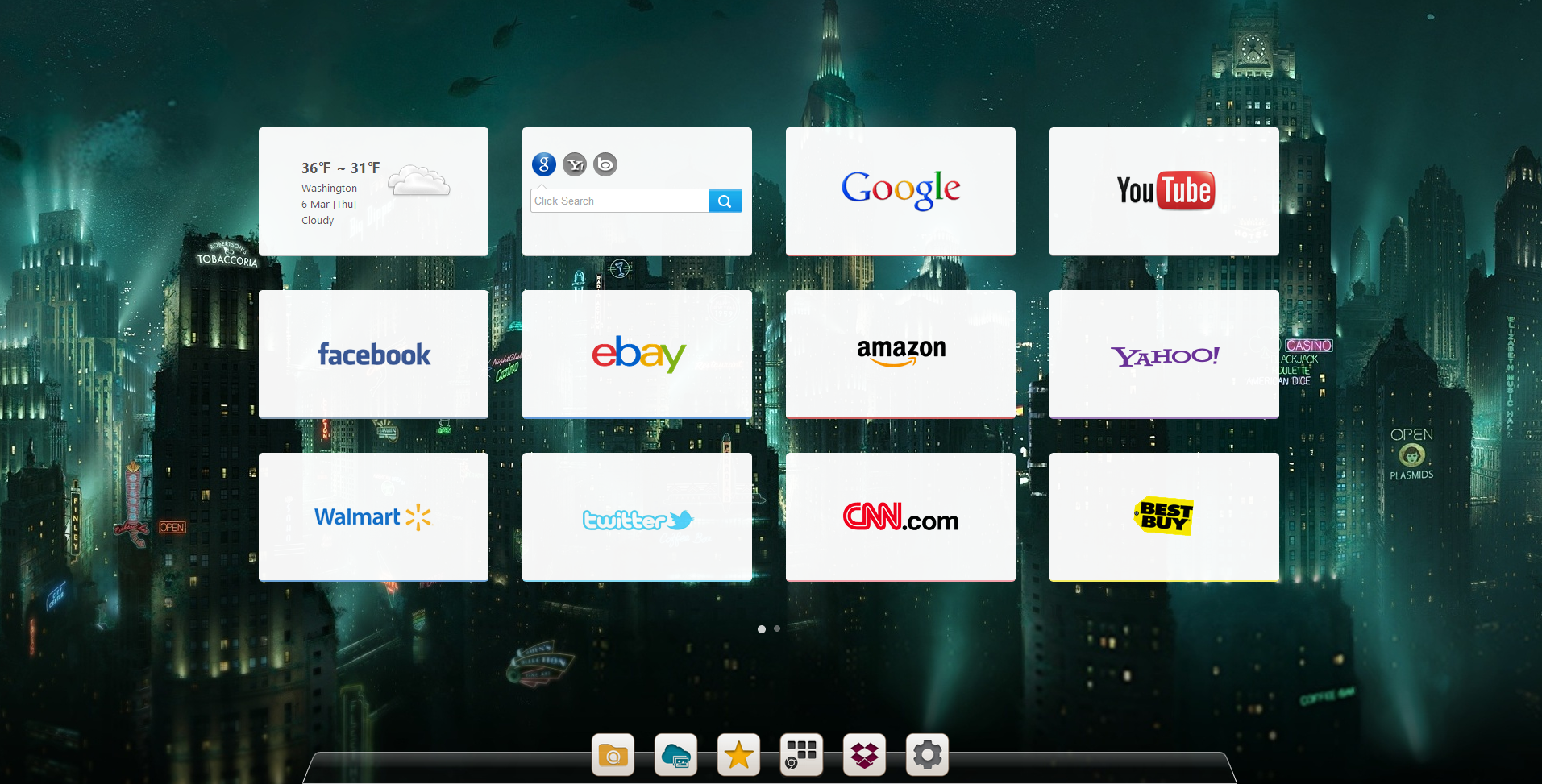
Task: Open the Walmart speed-dial tile
Action: [x=373, y=516]
